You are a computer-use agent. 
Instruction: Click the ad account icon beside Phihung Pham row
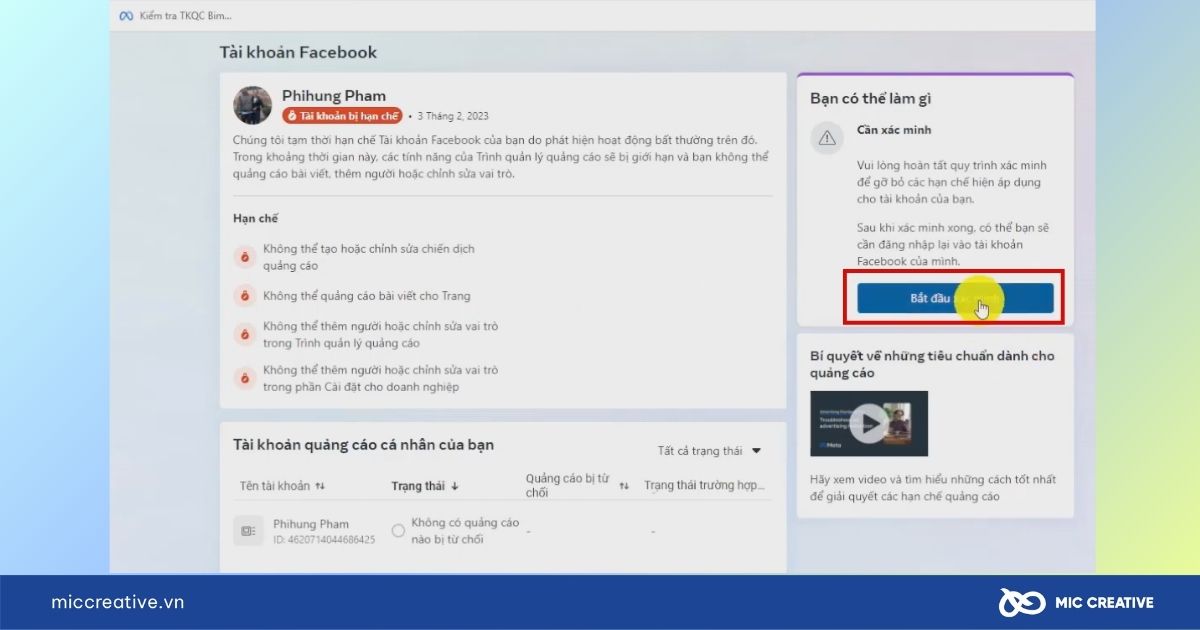[x=249, y=531]
